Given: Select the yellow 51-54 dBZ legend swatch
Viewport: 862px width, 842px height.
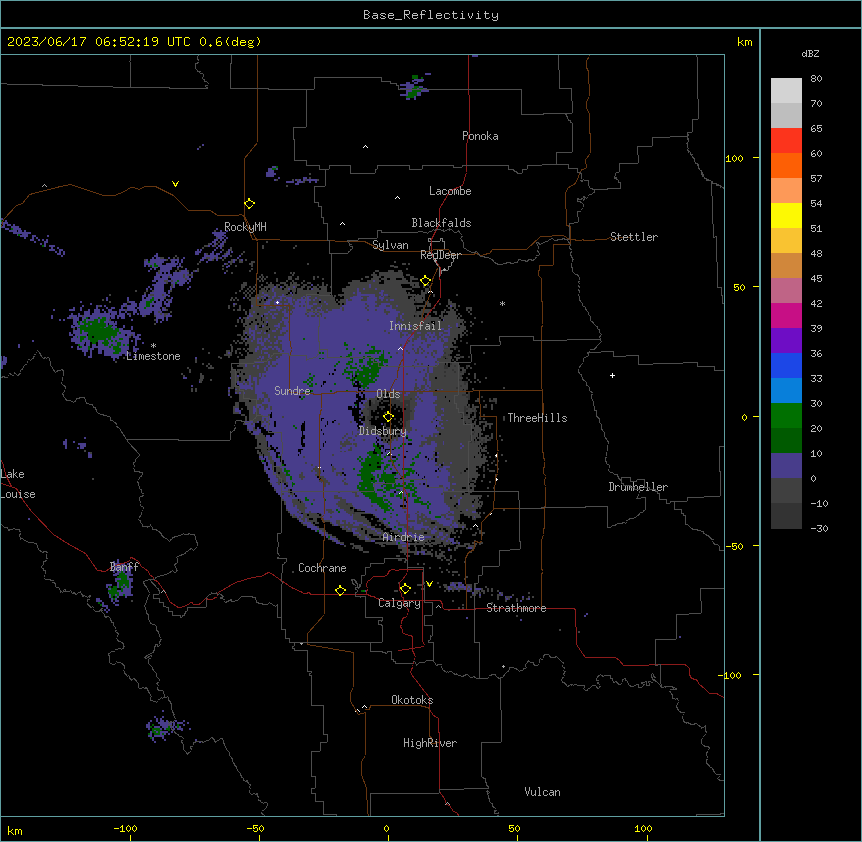Looking at the screenshot, I should click(786, 215).
